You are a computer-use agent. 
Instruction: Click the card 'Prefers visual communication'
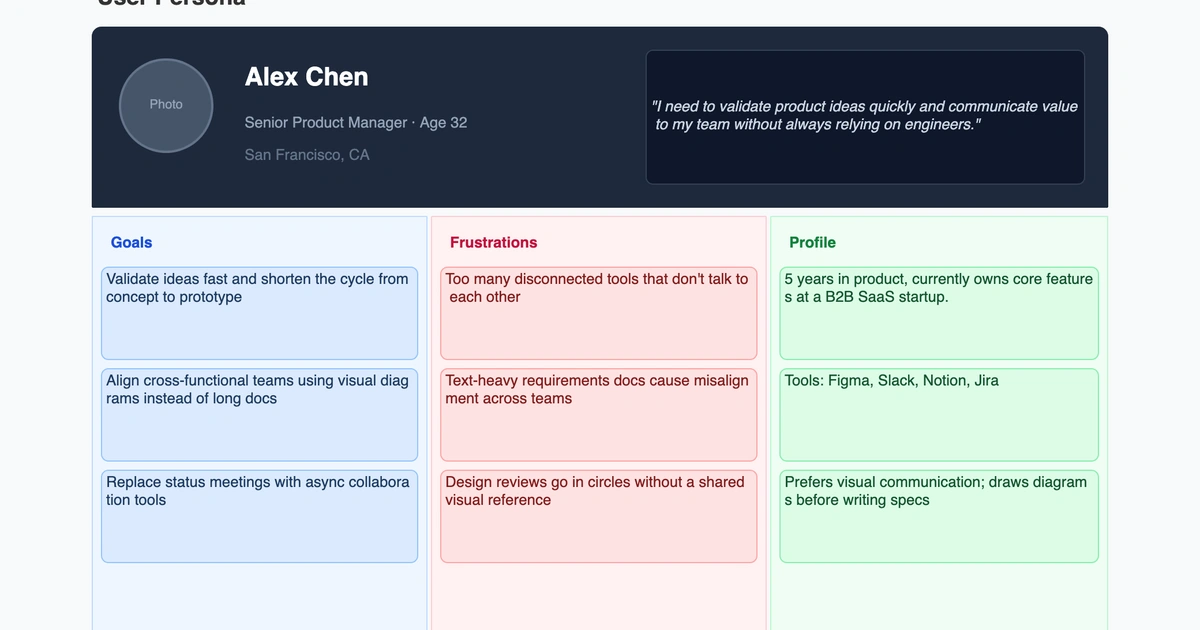pos(939,516)
